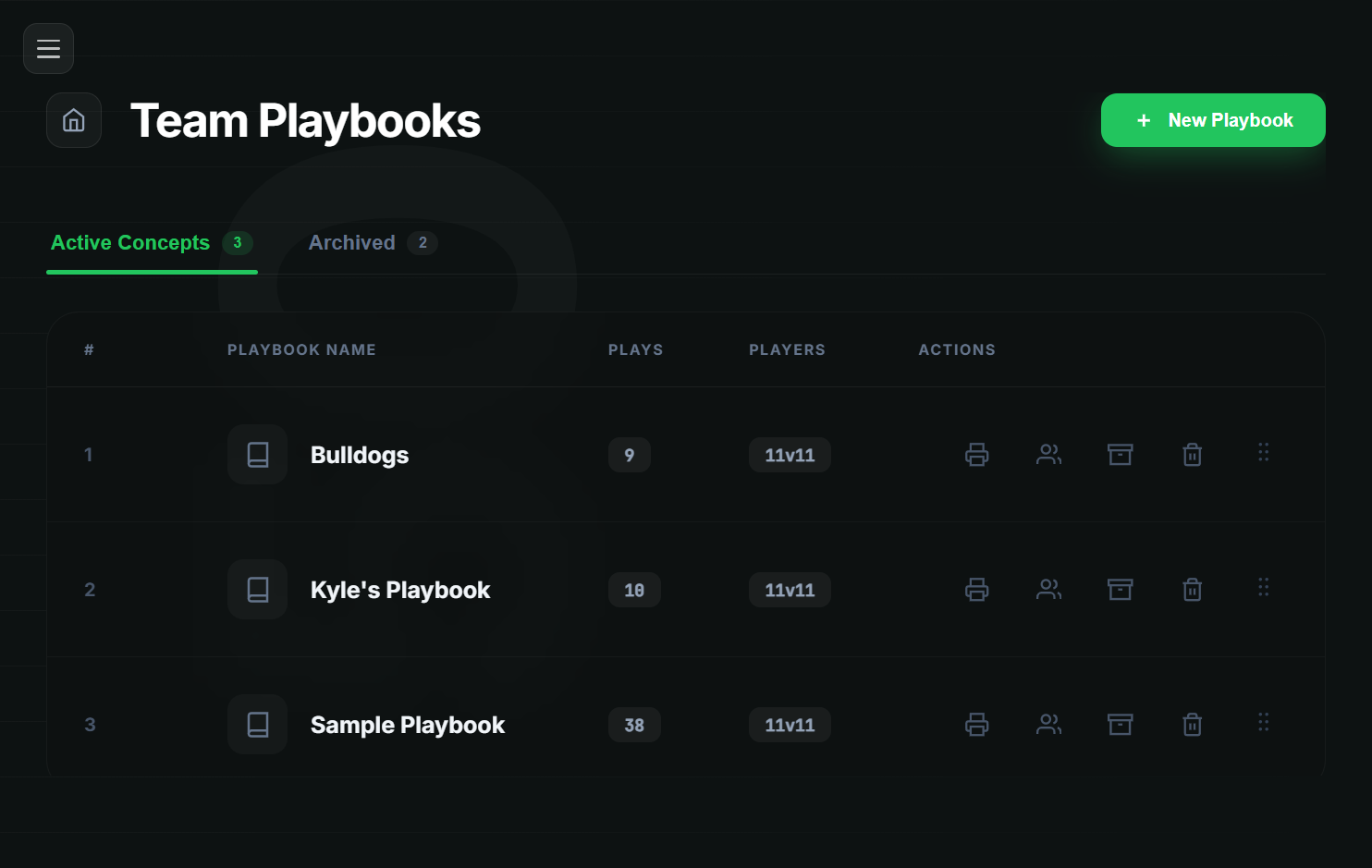Switch to the Active Concepts tab

152,243
